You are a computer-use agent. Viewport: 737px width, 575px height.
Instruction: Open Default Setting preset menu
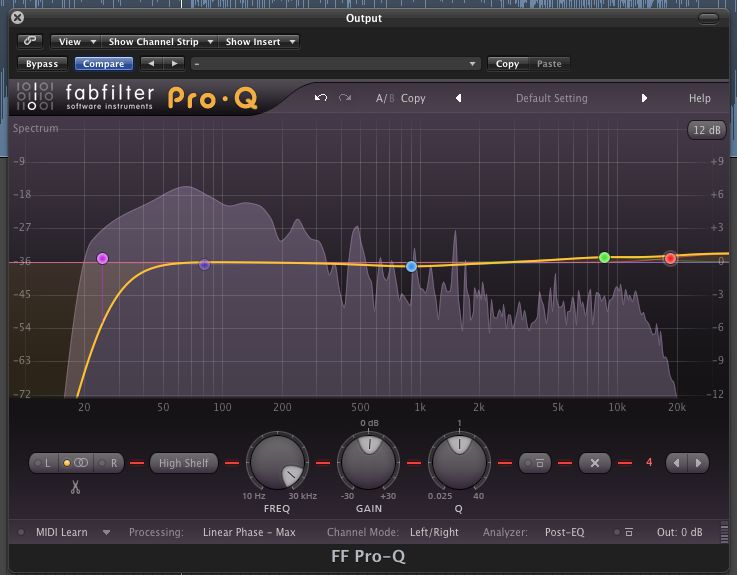pyautogui.click(x=551, y=98)
